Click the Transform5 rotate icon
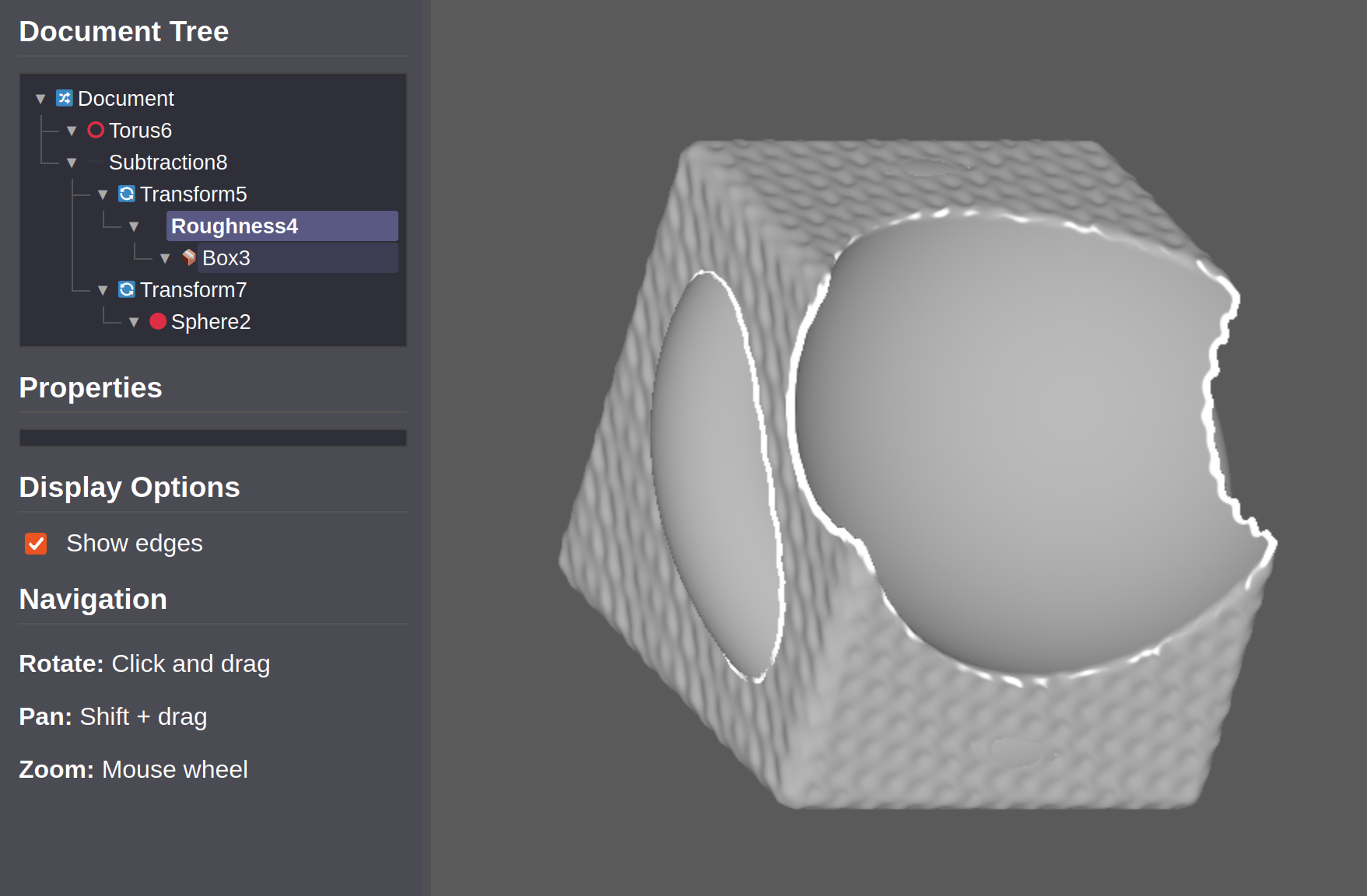 [x=126, y=194]
